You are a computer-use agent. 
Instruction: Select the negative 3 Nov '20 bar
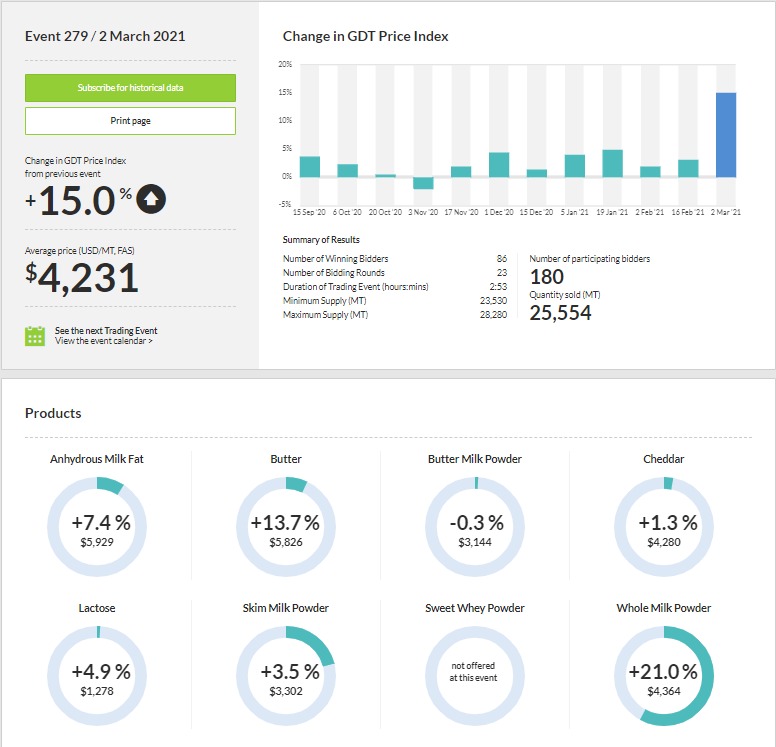tap(423, 183)
